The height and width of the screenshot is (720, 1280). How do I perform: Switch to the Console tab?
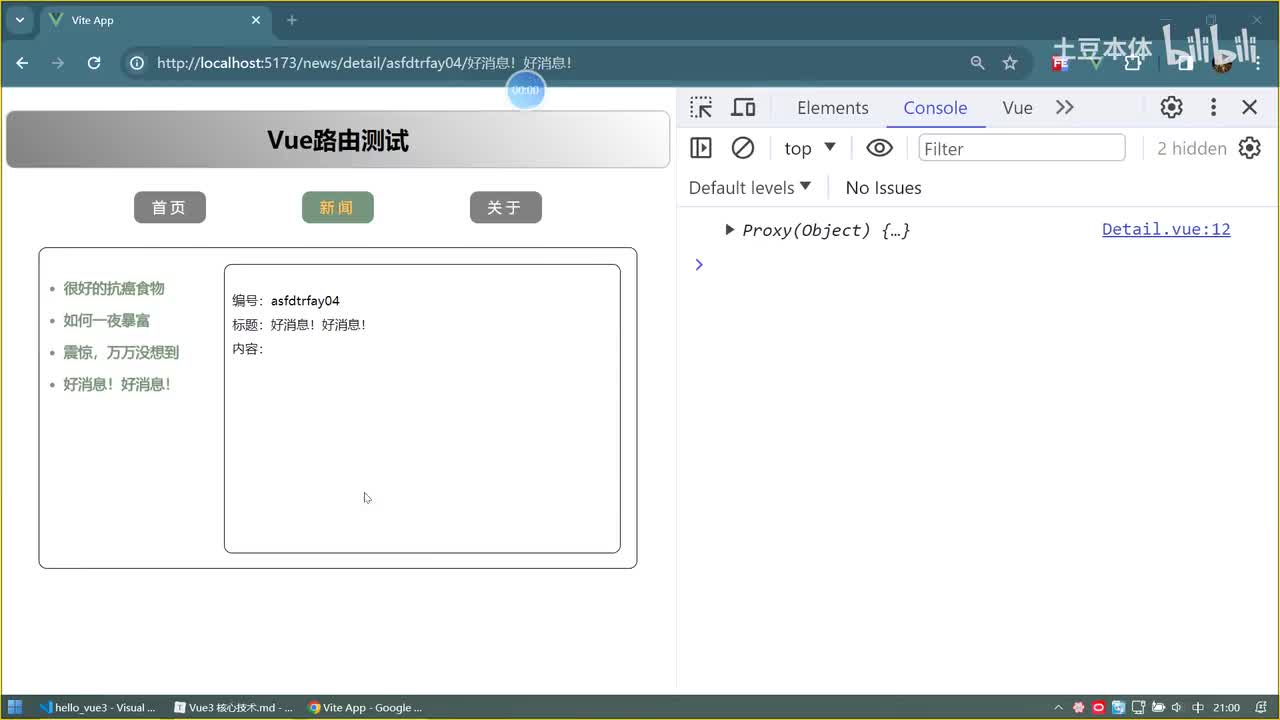click(935, 108)
